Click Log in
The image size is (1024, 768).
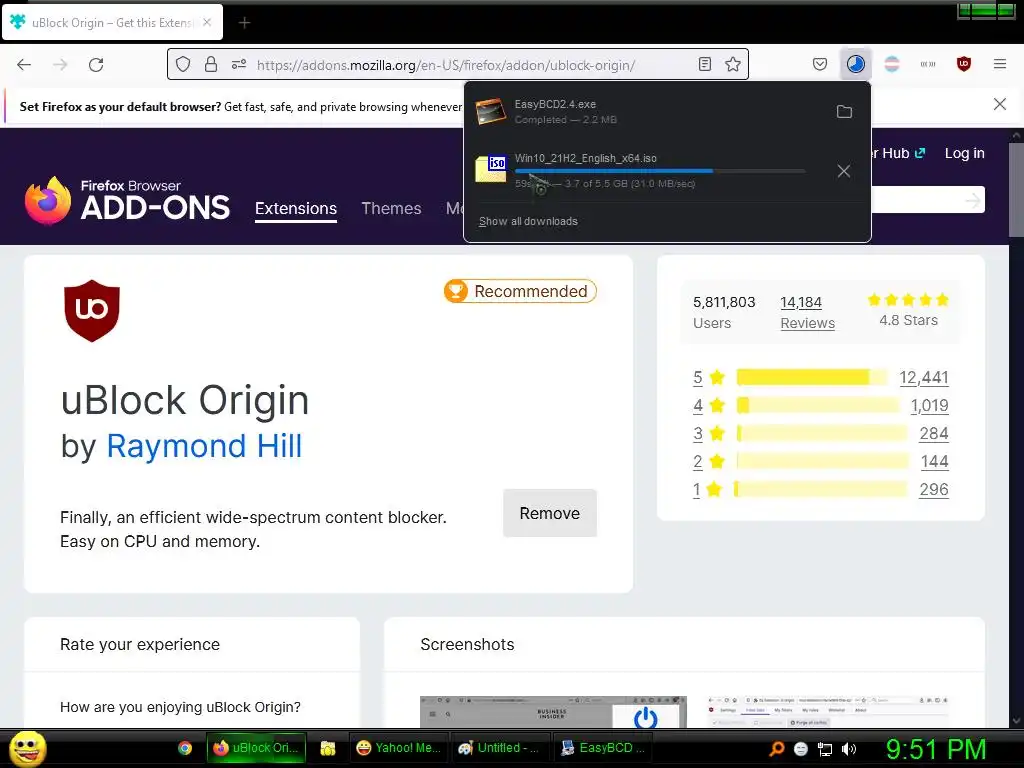coord(965,153)
